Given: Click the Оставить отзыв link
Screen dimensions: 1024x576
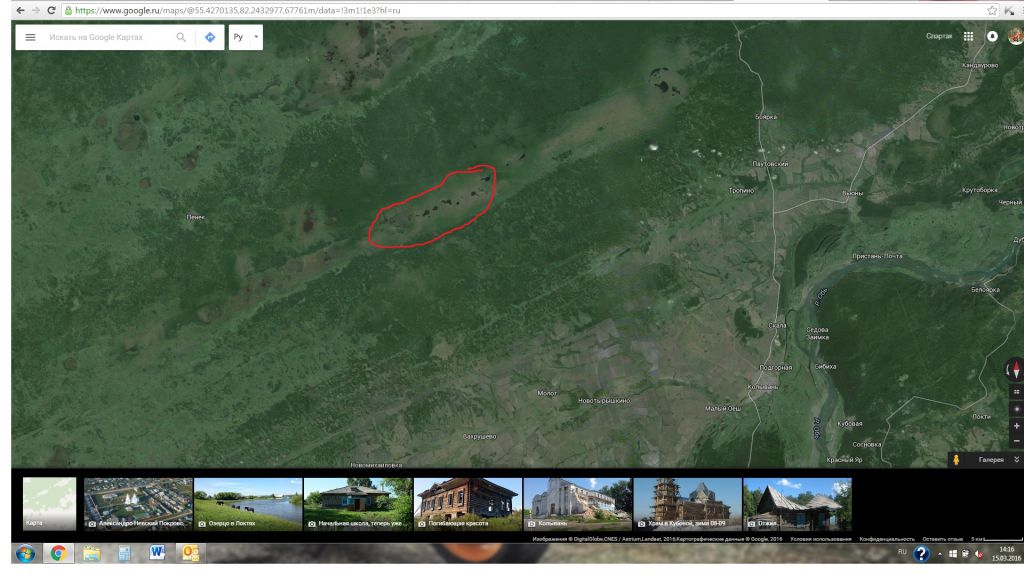Looking at the screenshot, I should pyautogui.click(x=942, y=540).
